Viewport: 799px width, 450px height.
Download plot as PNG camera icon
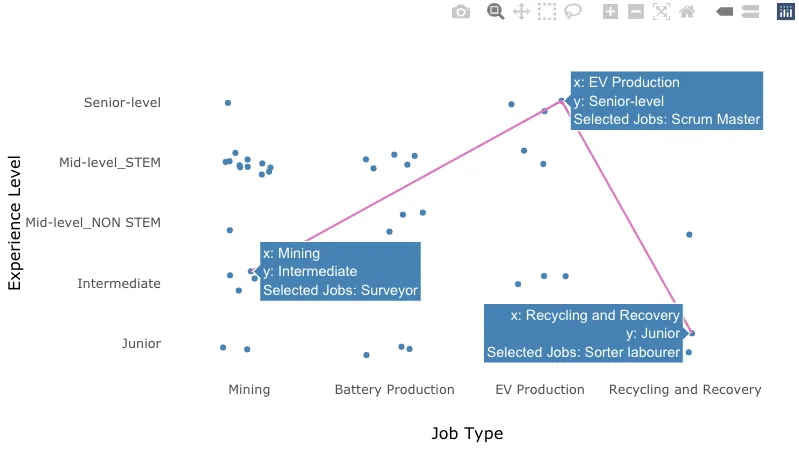click(461, 12)
